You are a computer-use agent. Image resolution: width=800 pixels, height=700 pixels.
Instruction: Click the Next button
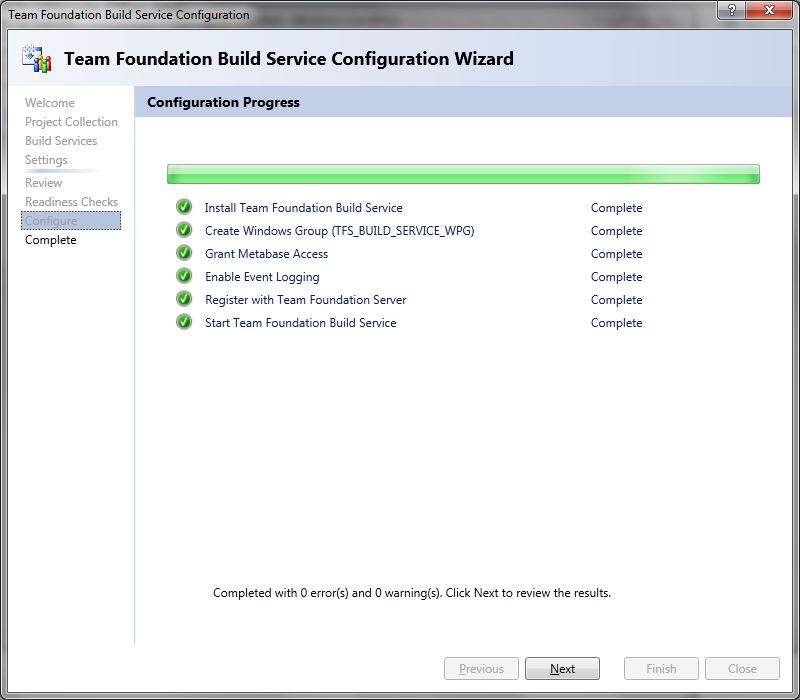click(x=562, y=668)
